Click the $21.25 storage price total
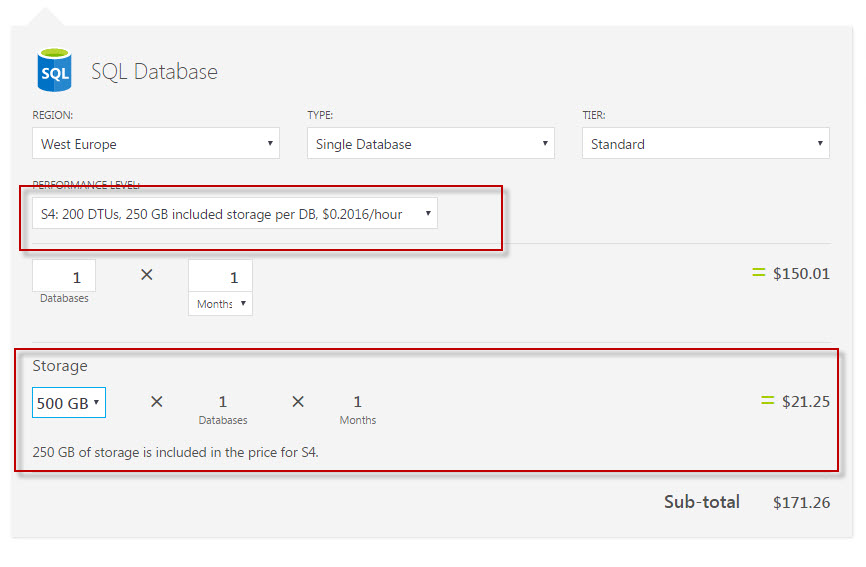The image size is (866, 567). coord(805,401)
